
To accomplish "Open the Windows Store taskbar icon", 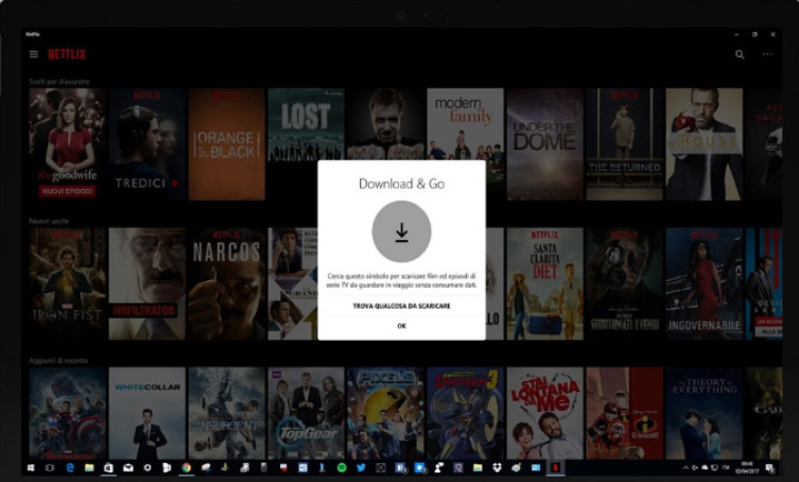I will click(108, 468).
